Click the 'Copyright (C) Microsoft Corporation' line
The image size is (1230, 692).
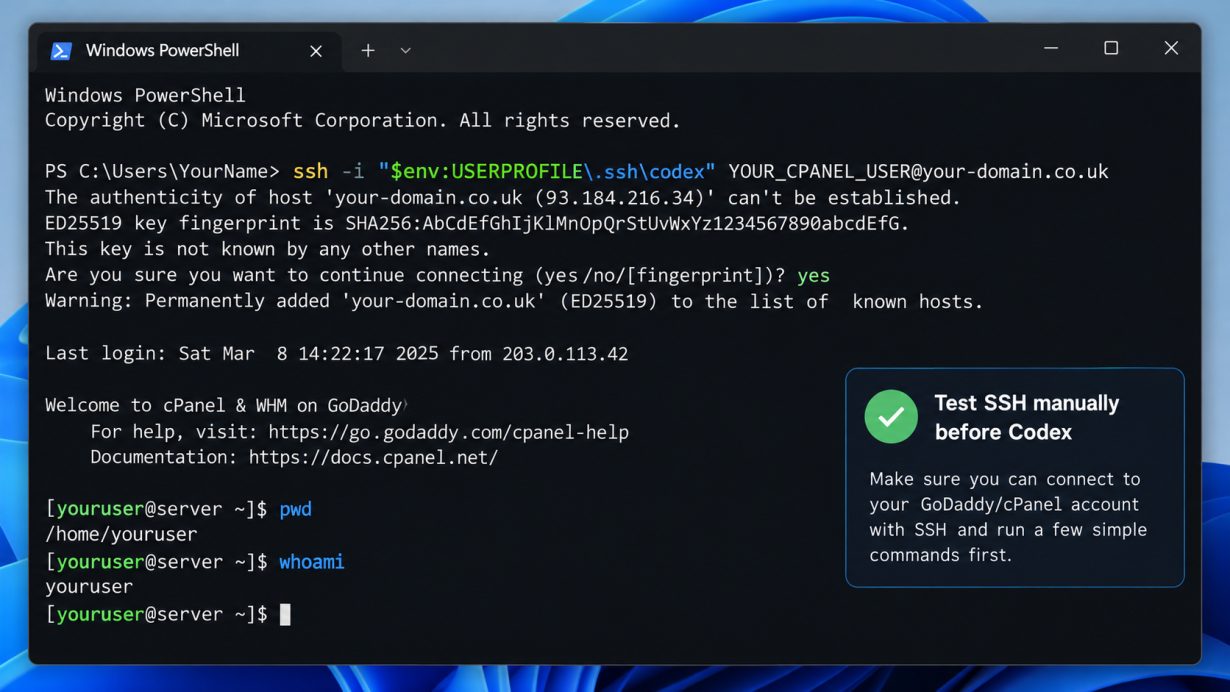click(x=363, y=120)
